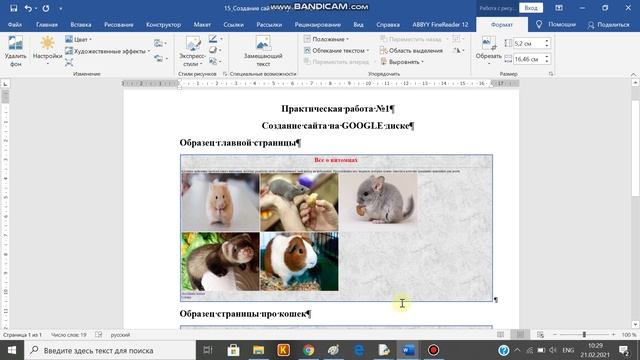Decrease the picture width with the down spinner

(x=547, y=62)
